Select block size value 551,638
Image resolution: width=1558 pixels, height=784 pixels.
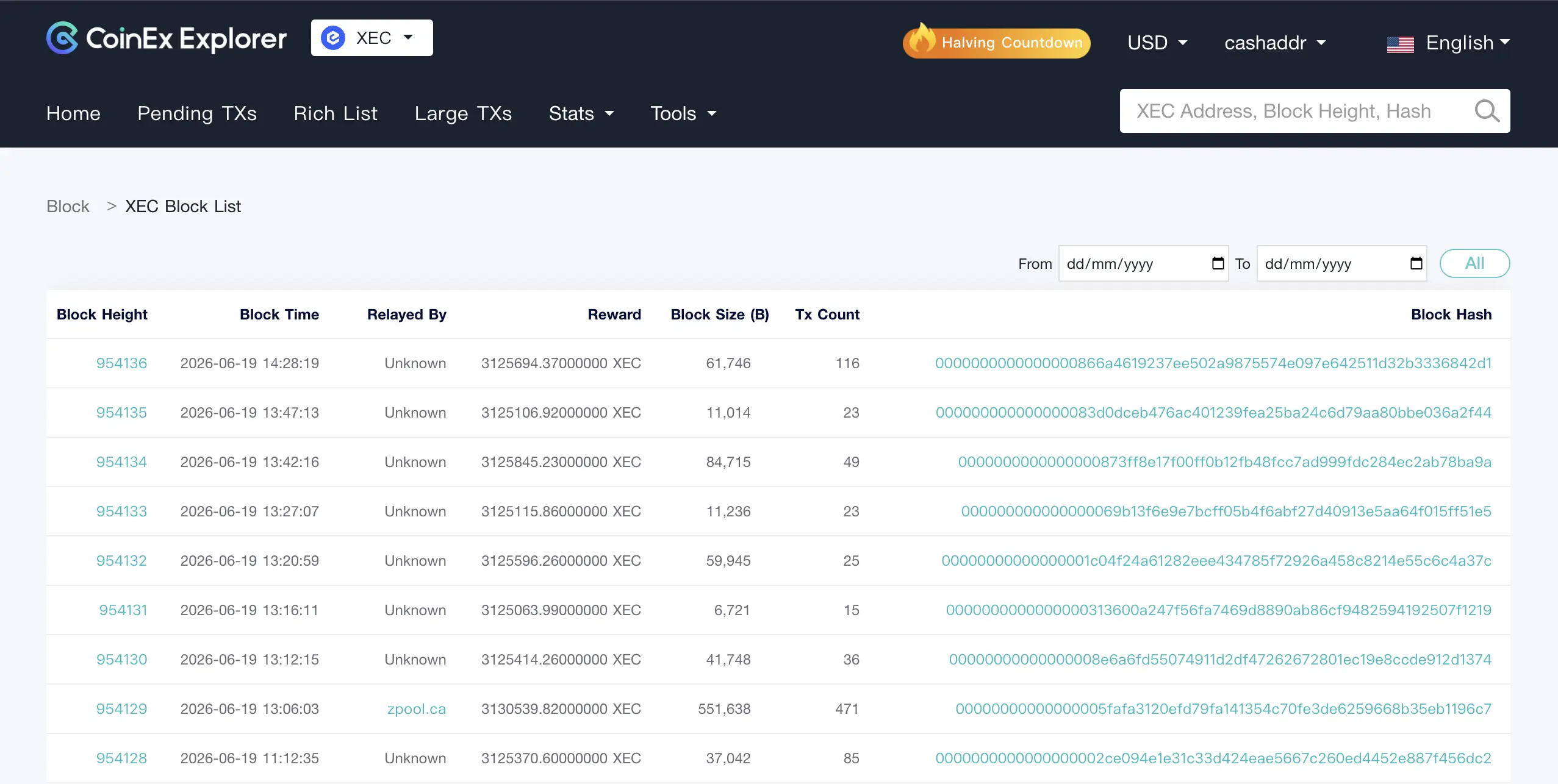pyautogui.click(x=725, y=709)
